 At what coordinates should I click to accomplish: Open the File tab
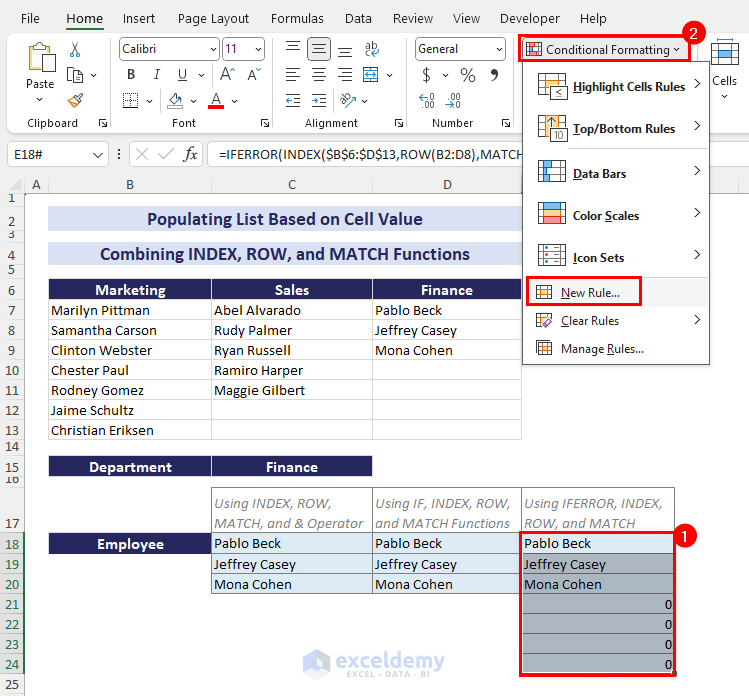coord(30,19)
